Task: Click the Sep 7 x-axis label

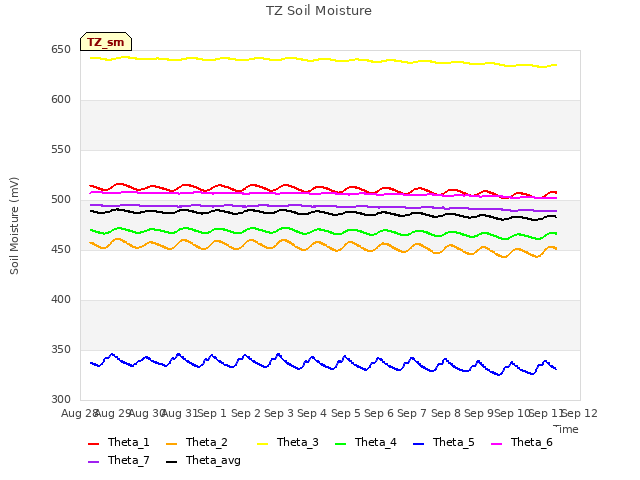Action: point(412,413)
